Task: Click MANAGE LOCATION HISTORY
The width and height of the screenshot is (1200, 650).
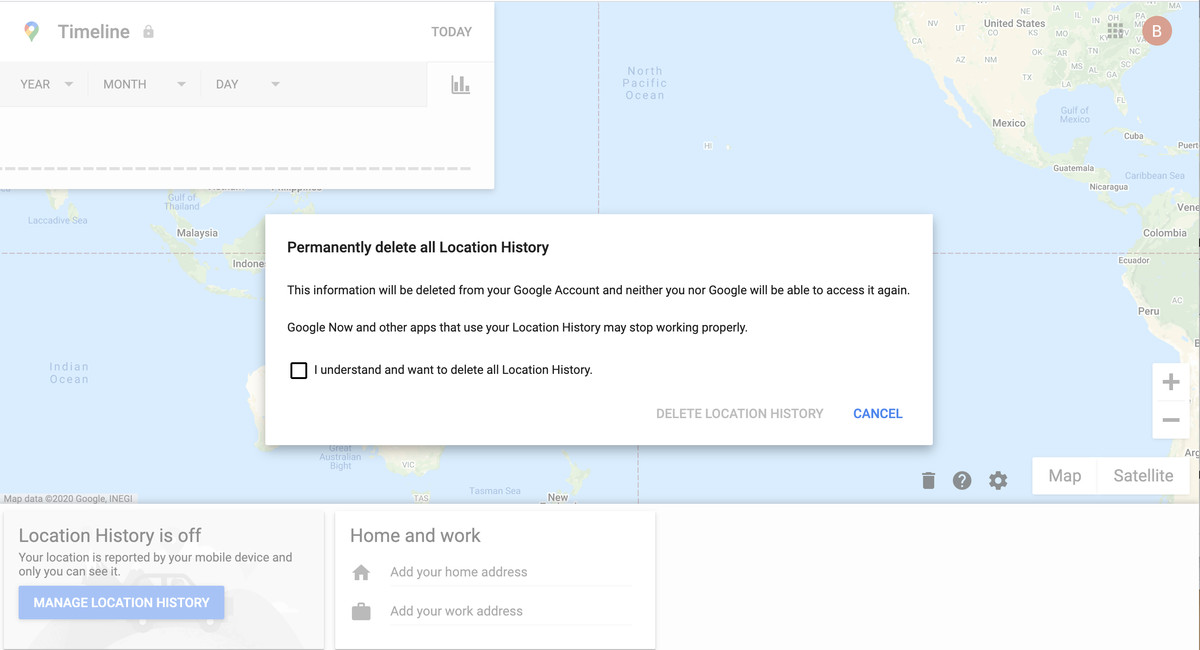Action: tap(120, 602)
